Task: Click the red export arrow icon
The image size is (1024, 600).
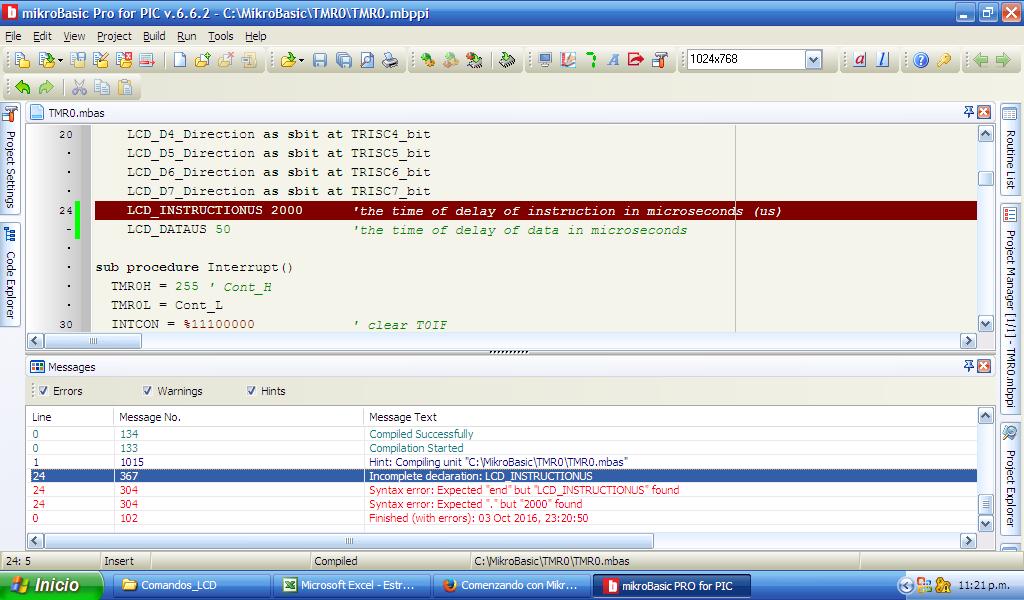Action: [635, 60]
